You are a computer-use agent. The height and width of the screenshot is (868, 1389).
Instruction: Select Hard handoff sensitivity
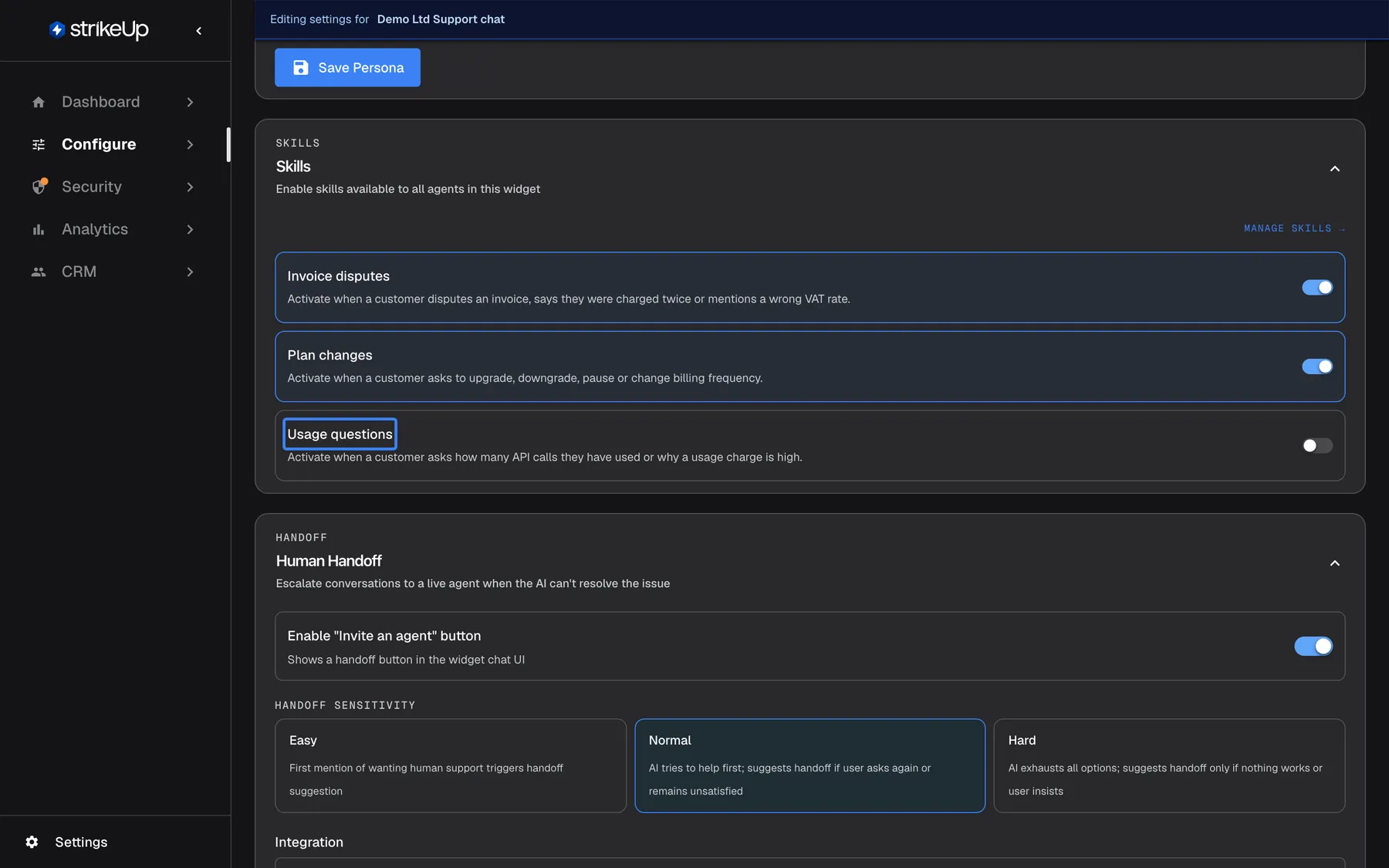tap(1169, 765)
